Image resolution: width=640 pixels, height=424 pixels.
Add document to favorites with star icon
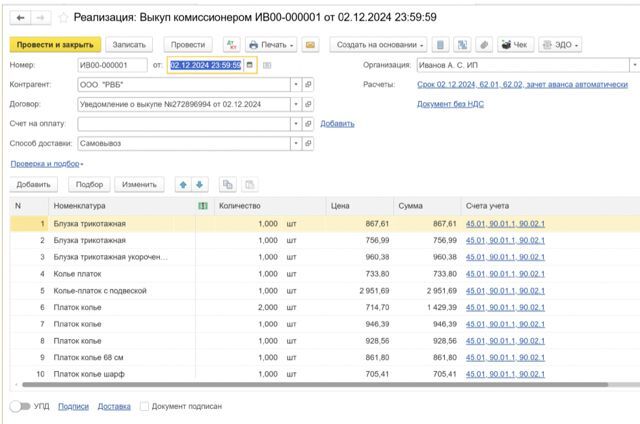coord(63,18)
